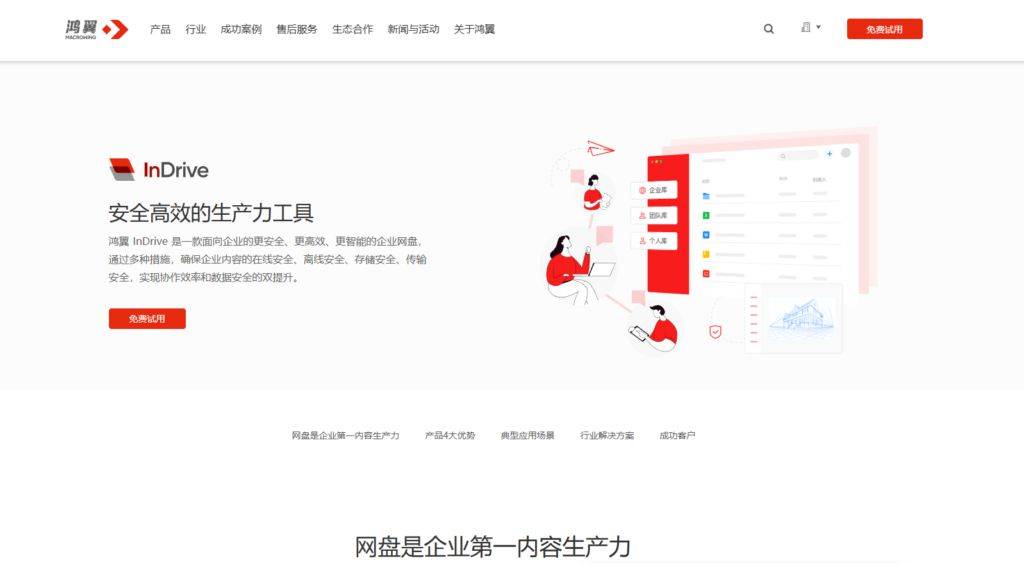
Task: Jump to 典型应用场景 section
Action: point(527,436)
